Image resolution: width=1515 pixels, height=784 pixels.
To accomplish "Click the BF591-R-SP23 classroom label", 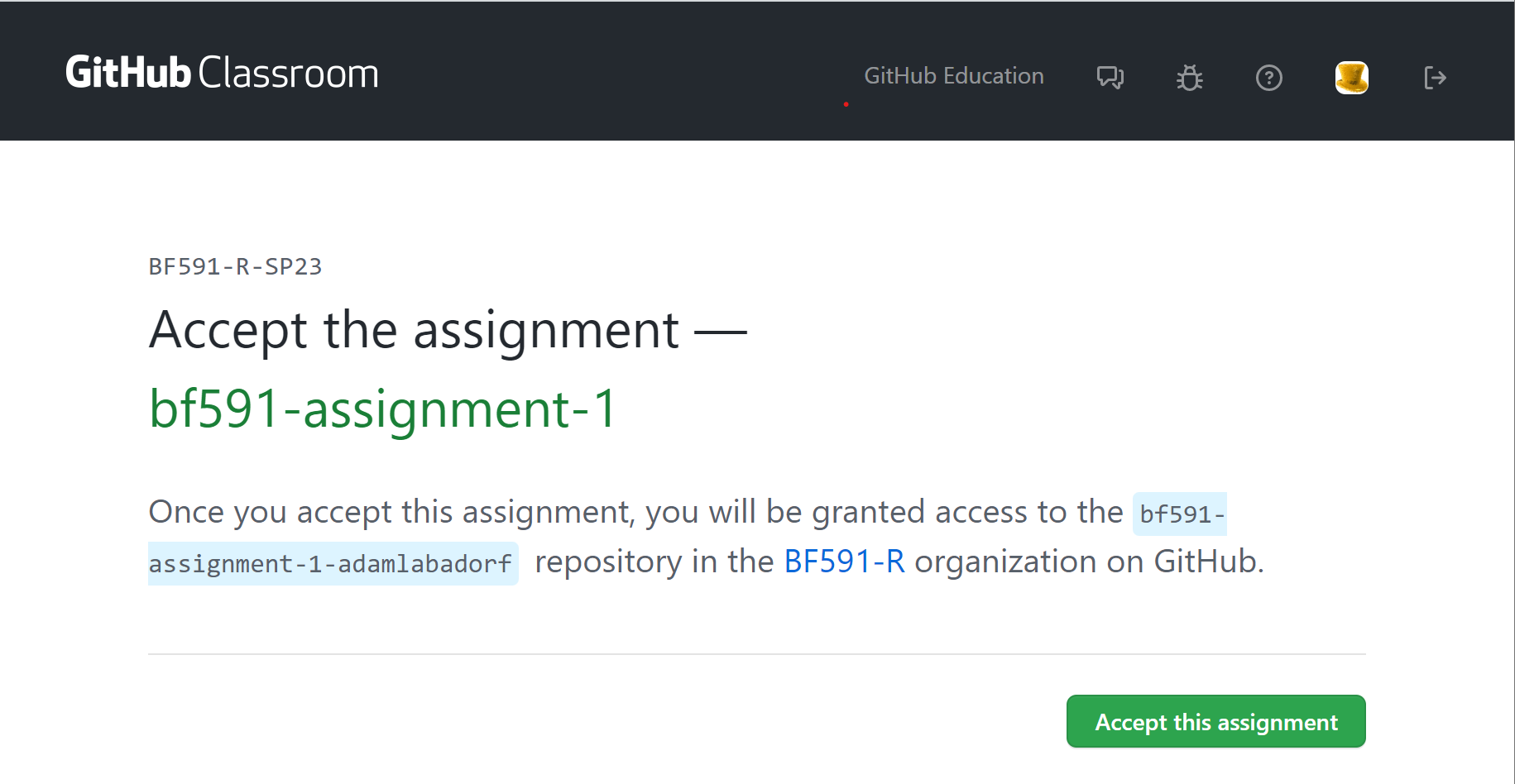I will pos(235,266).
